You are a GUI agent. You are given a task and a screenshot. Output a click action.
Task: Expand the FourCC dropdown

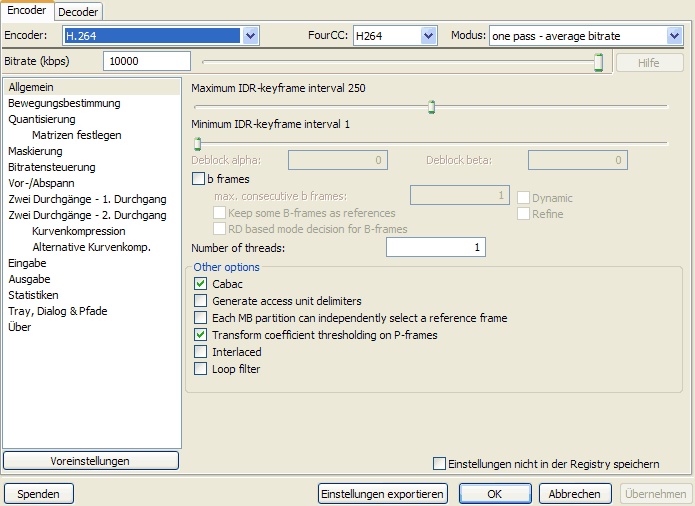coord(428,36)
